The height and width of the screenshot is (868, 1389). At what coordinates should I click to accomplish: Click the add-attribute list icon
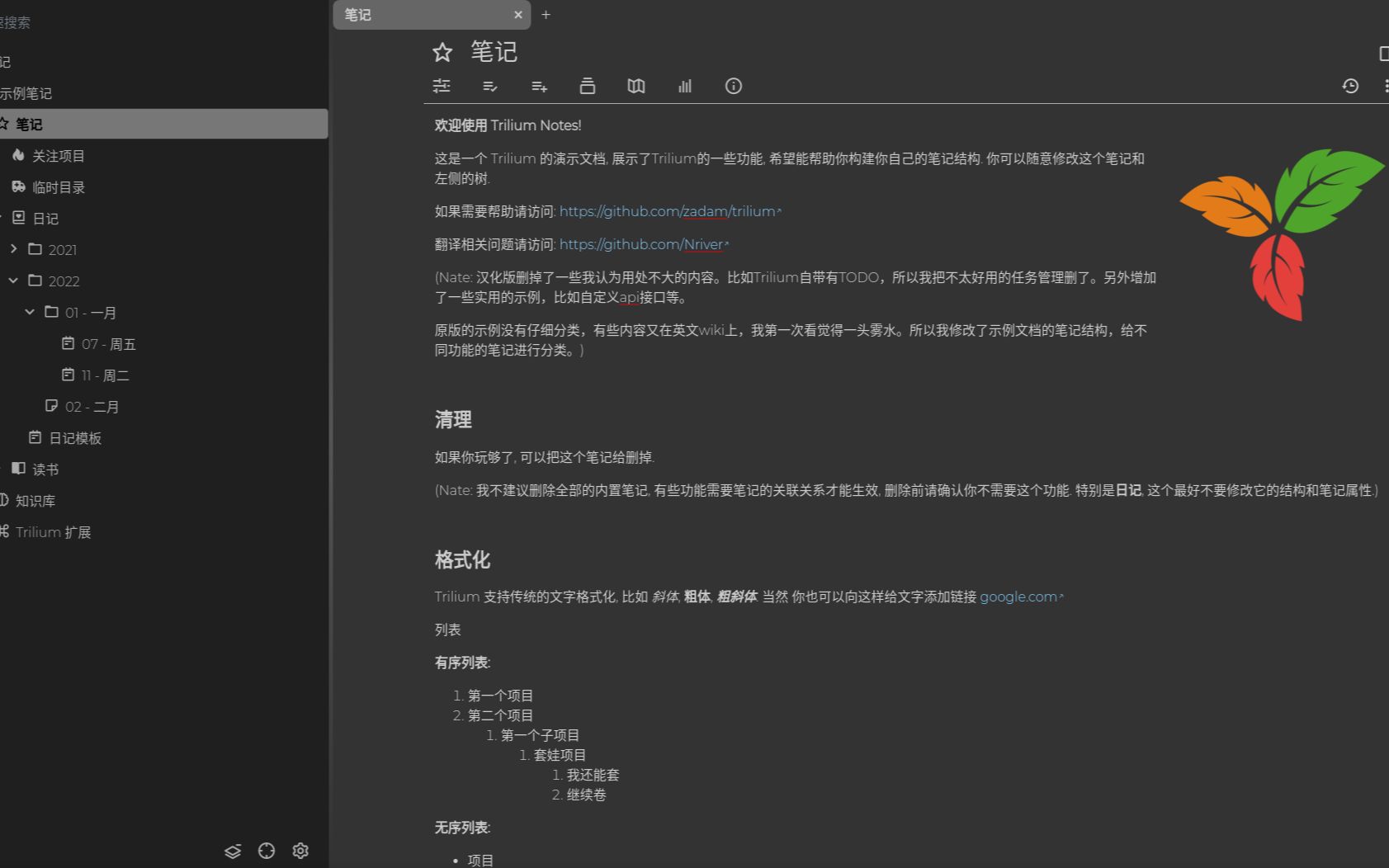539,86
